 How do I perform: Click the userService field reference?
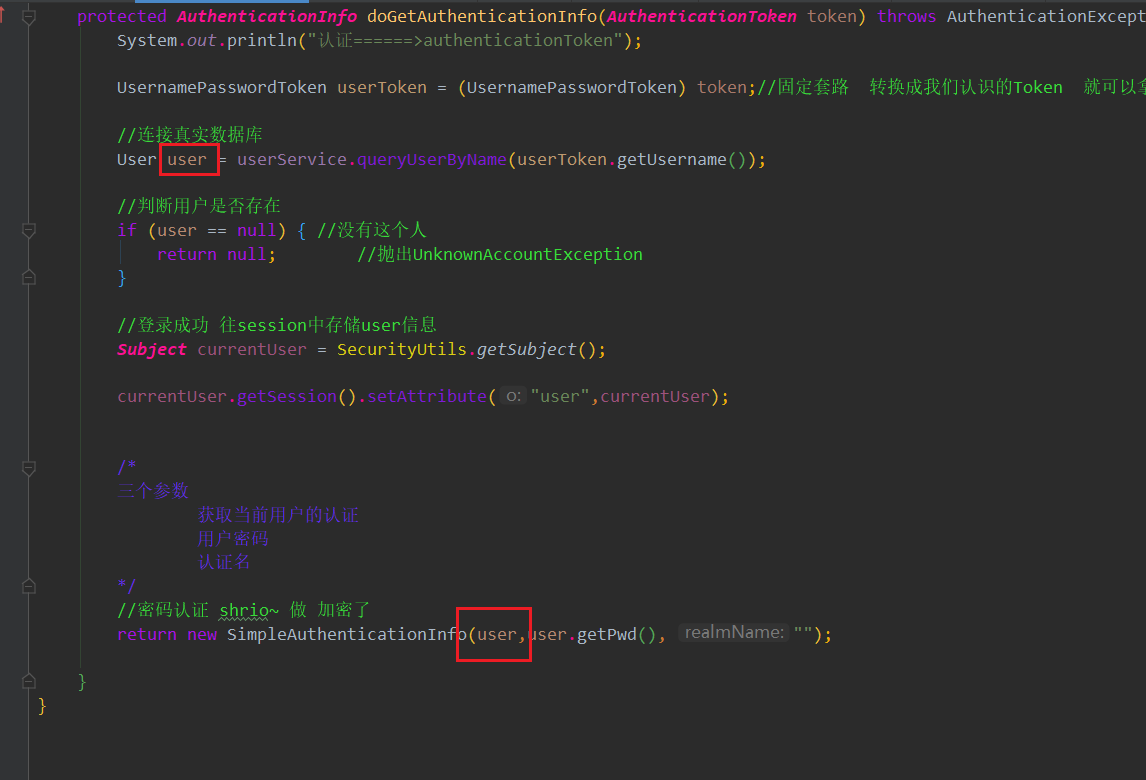(x=292, y=159)
